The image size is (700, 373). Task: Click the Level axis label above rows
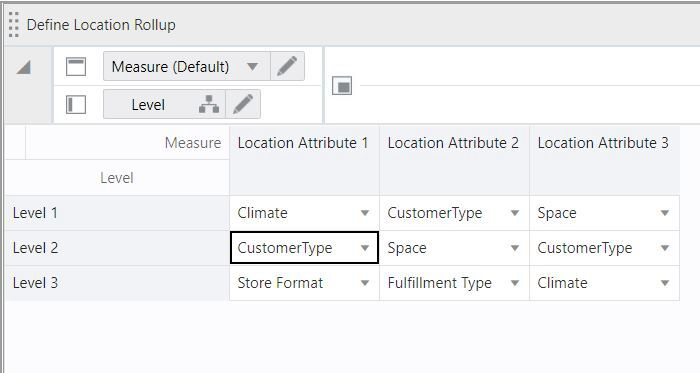(117, 178)
